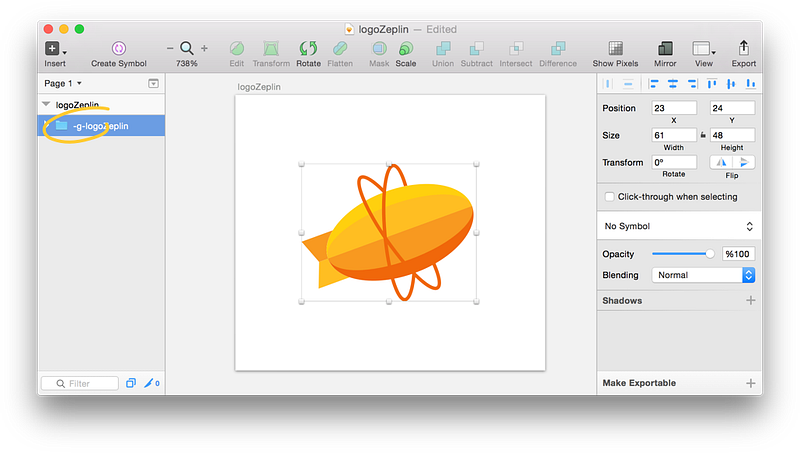The width and height of the screenshot is (800, 453).
Task: Click the Create Symbol icon
Action: pos(118,48)
